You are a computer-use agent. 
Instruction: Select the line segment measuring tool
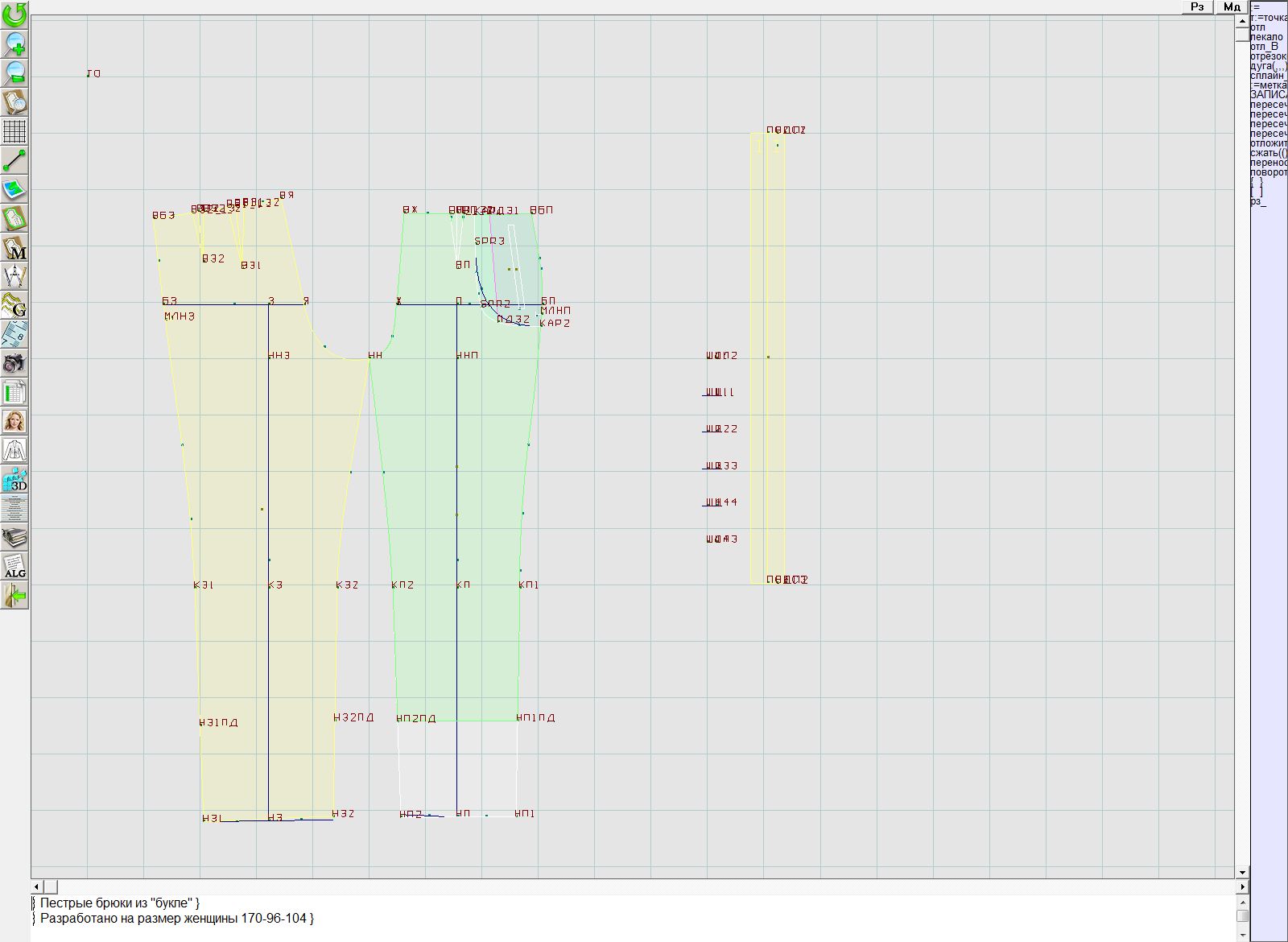pos(14,161)
